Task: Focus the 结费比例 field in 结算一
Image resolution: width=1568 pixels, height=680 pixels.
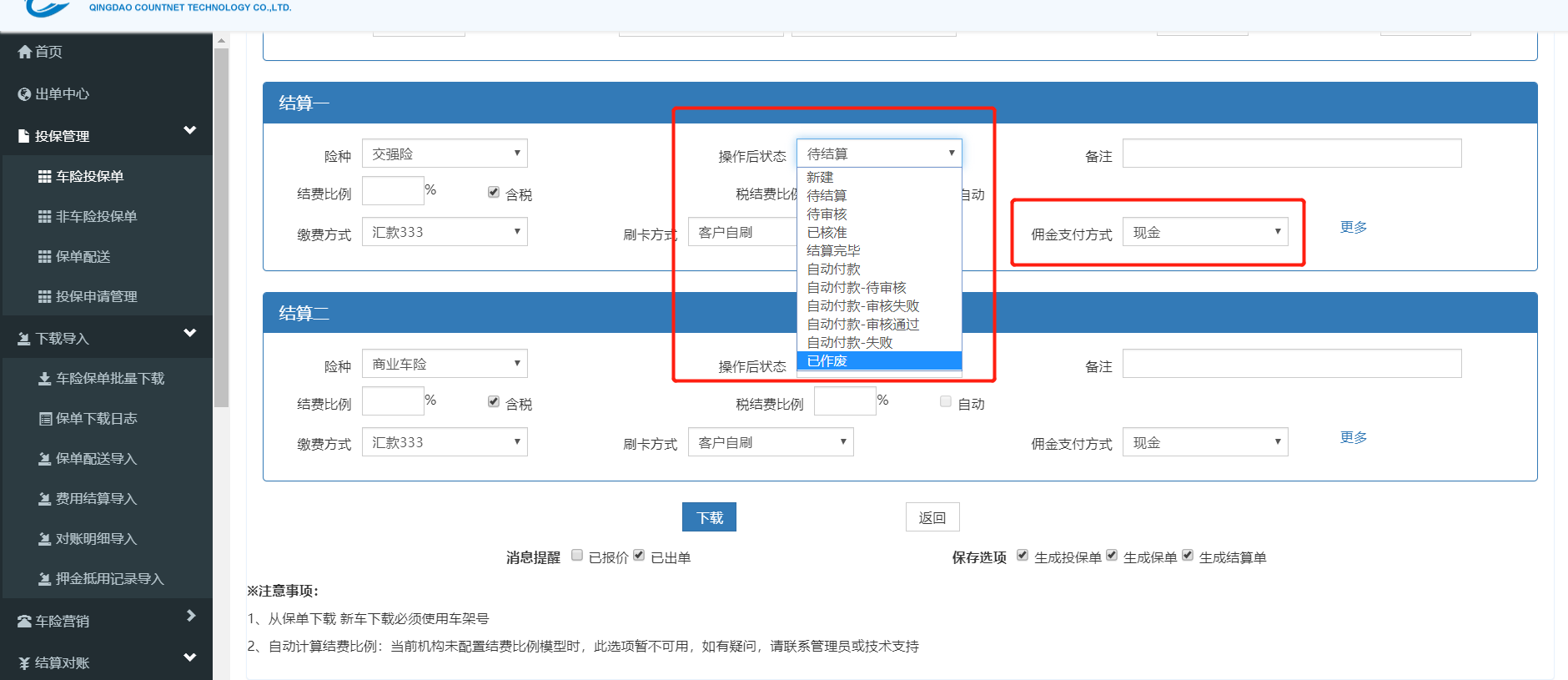Action: pos(393,191)
